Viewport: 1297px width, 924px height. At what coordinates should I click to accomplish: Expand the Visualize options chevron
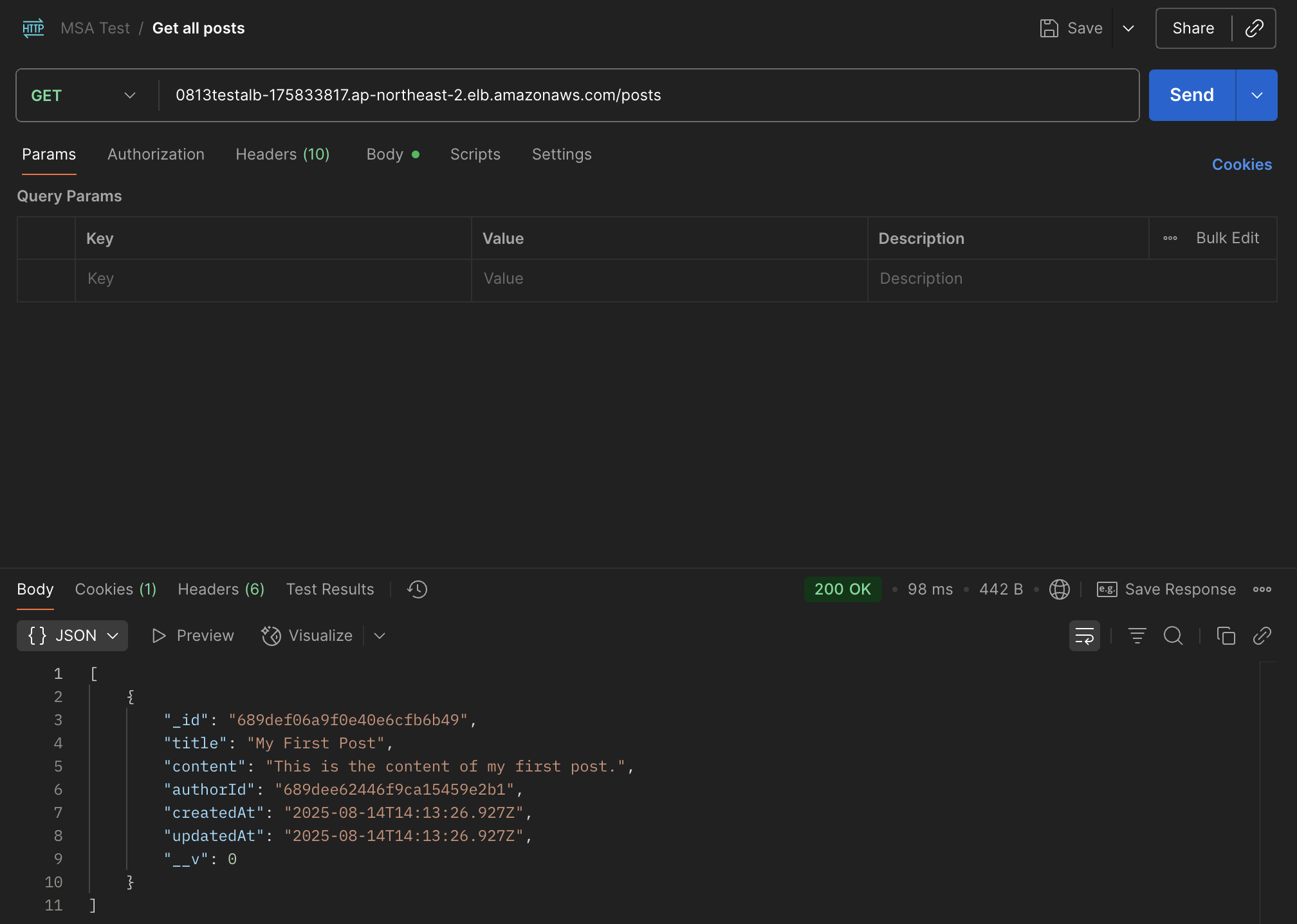point(380,636)
